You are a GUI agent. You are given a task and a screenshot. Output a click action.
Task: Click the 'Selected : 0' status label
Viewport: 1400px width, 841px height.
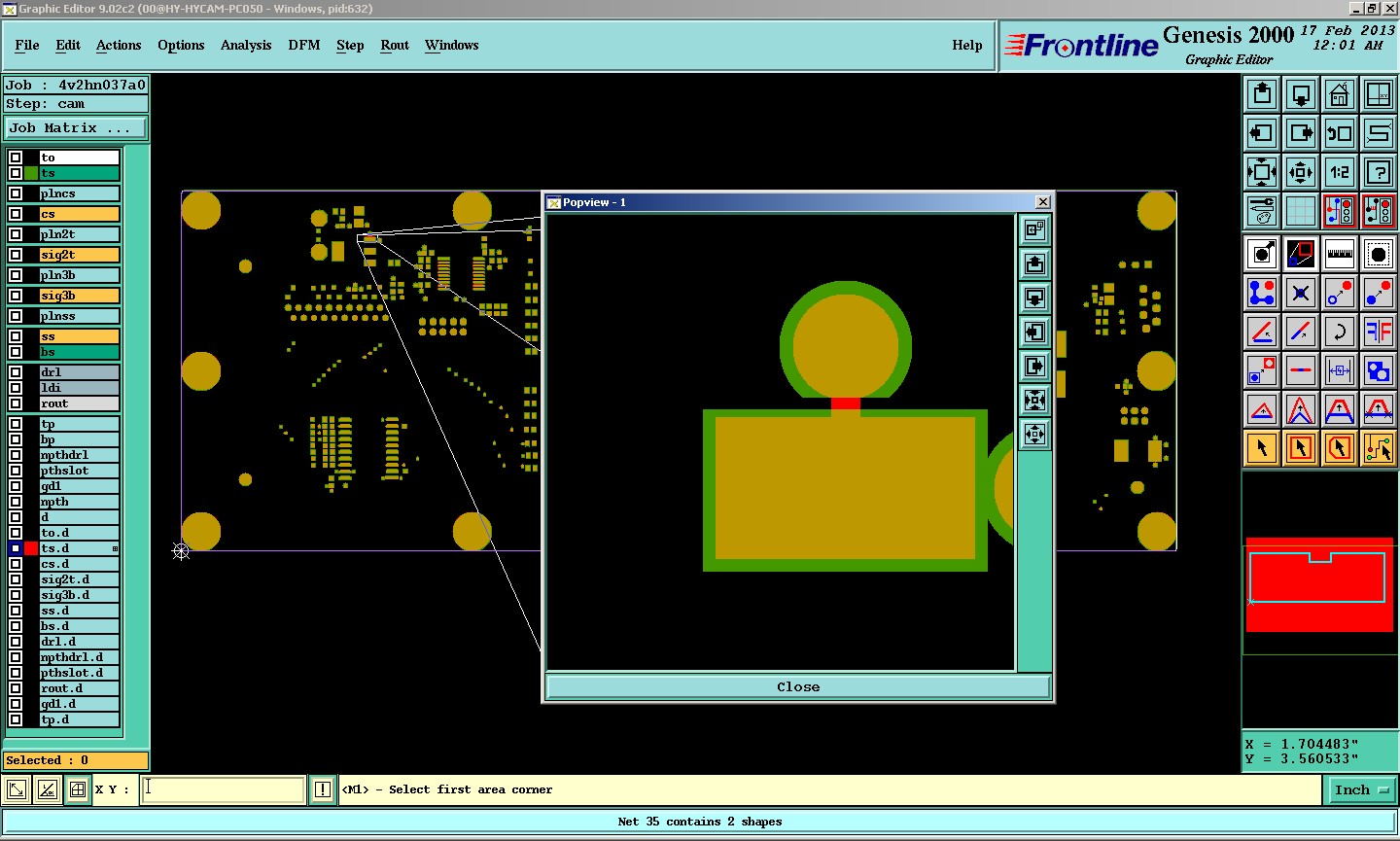pyautogui.click(x=76, y=760)
